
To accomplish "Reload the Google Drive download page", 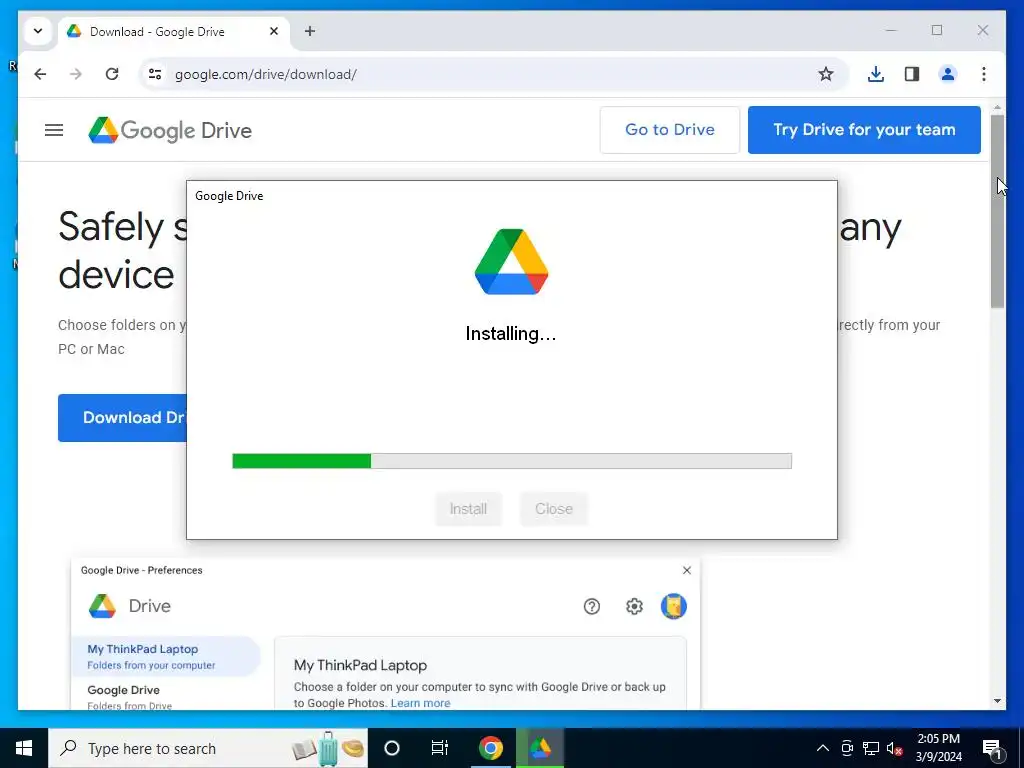I will tap(112, 74).
